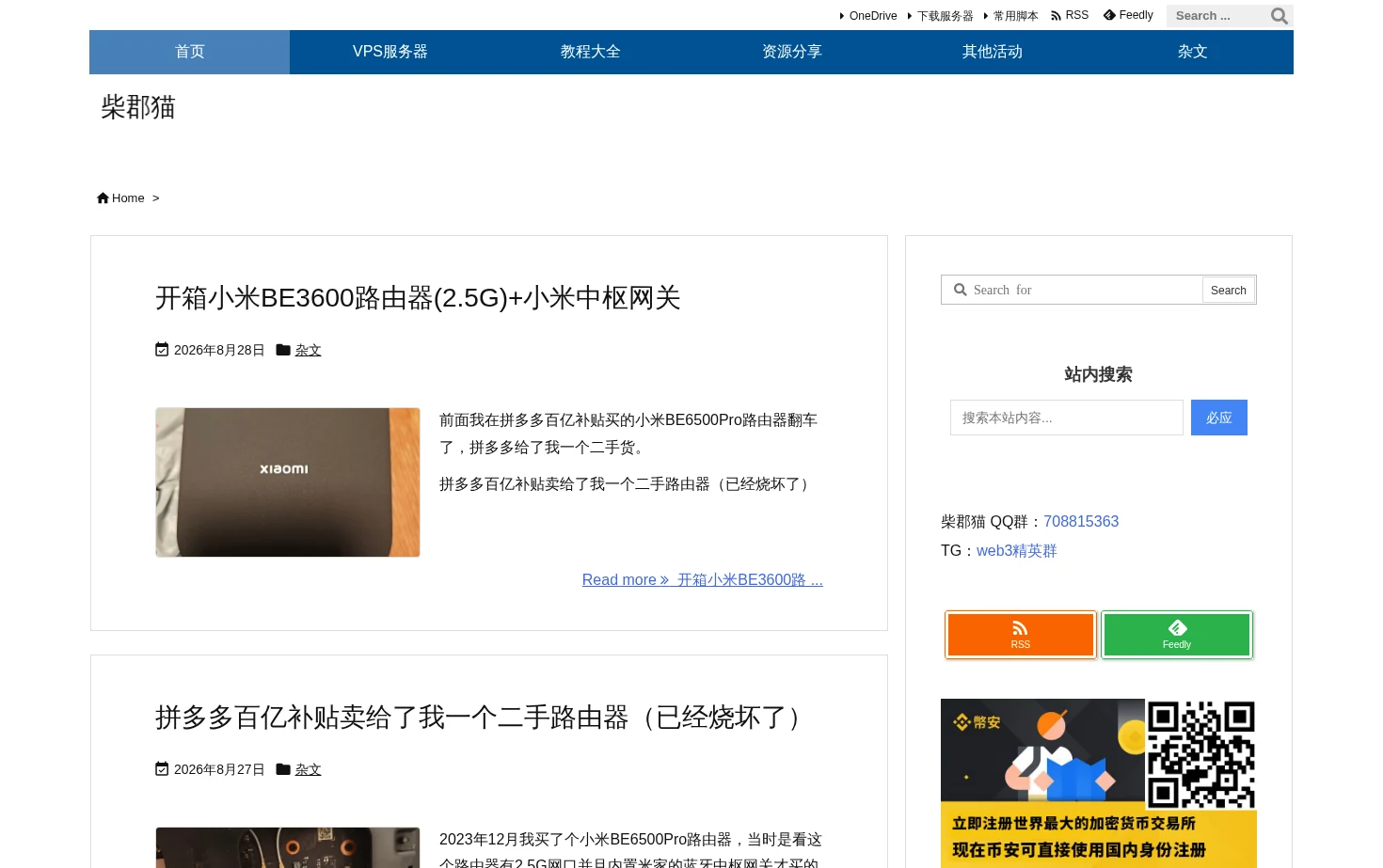Image resolution: width=1383 pixels, height=868 pixels.
Task: Open QQ group link 708815363
Action: [x=1081, y=522]
